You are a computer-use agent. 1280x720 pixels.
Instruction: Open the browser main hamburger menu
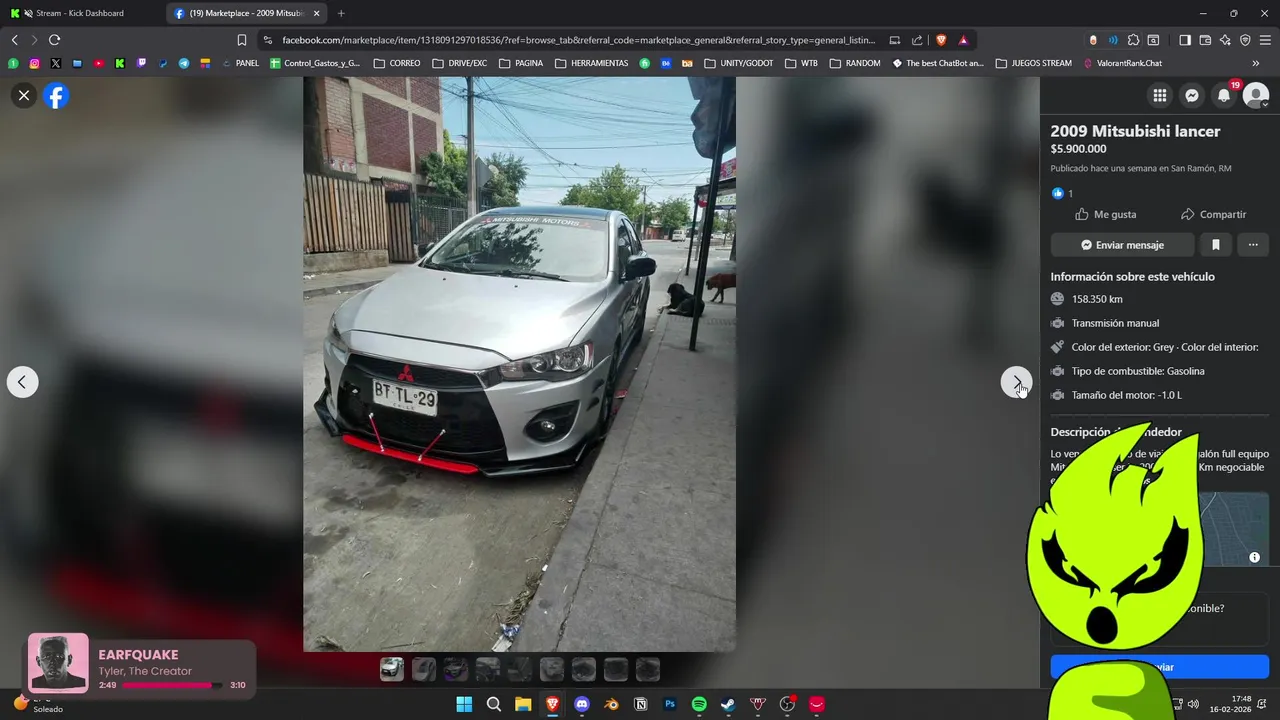click(x=1265, y=40)
